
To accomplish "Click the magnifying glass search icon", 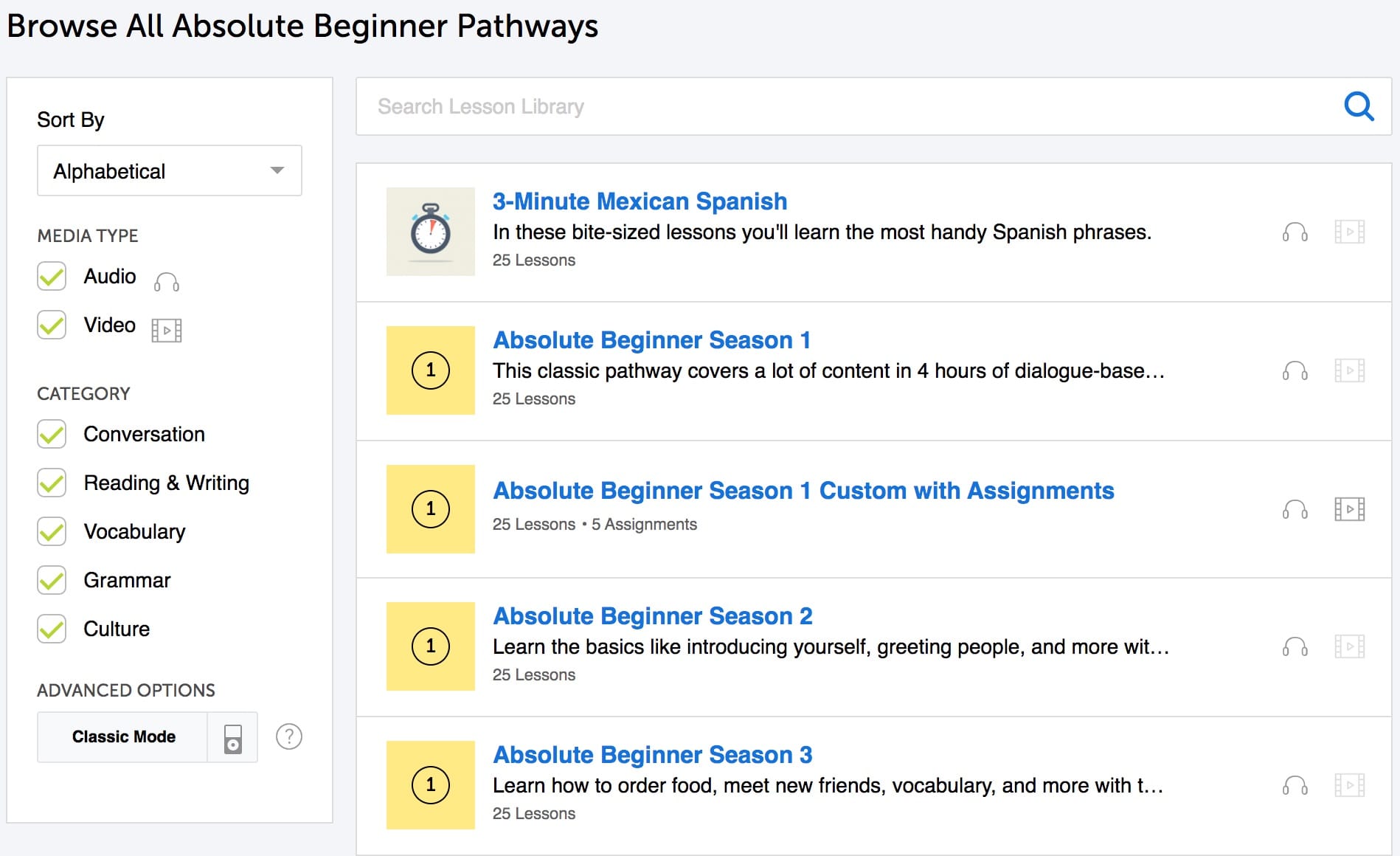I will [x=1358, y=107].
